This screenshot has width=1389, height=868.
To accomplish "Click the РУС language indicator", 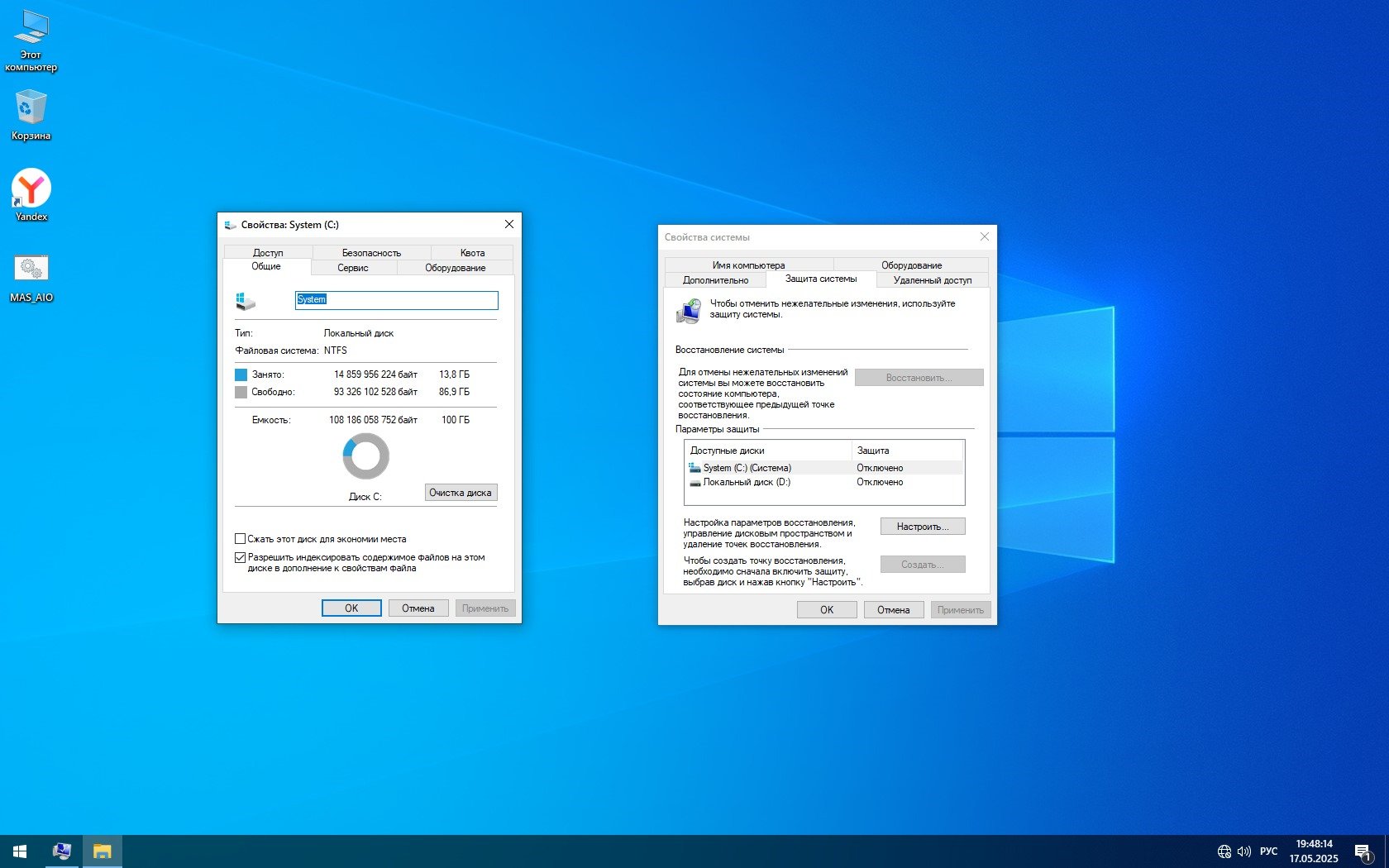I will (x=1268, y=851).
